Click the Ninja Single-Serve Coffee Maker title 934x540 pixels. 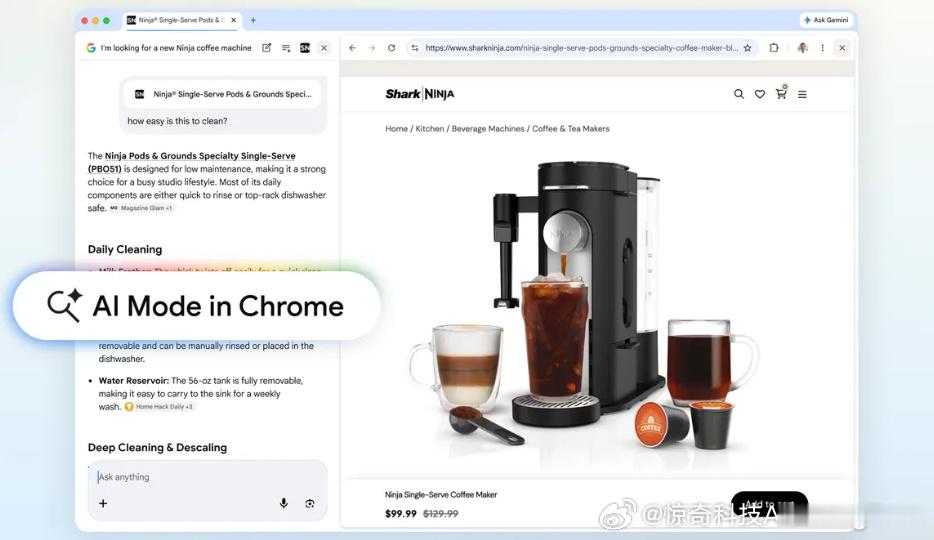[441, 495]
